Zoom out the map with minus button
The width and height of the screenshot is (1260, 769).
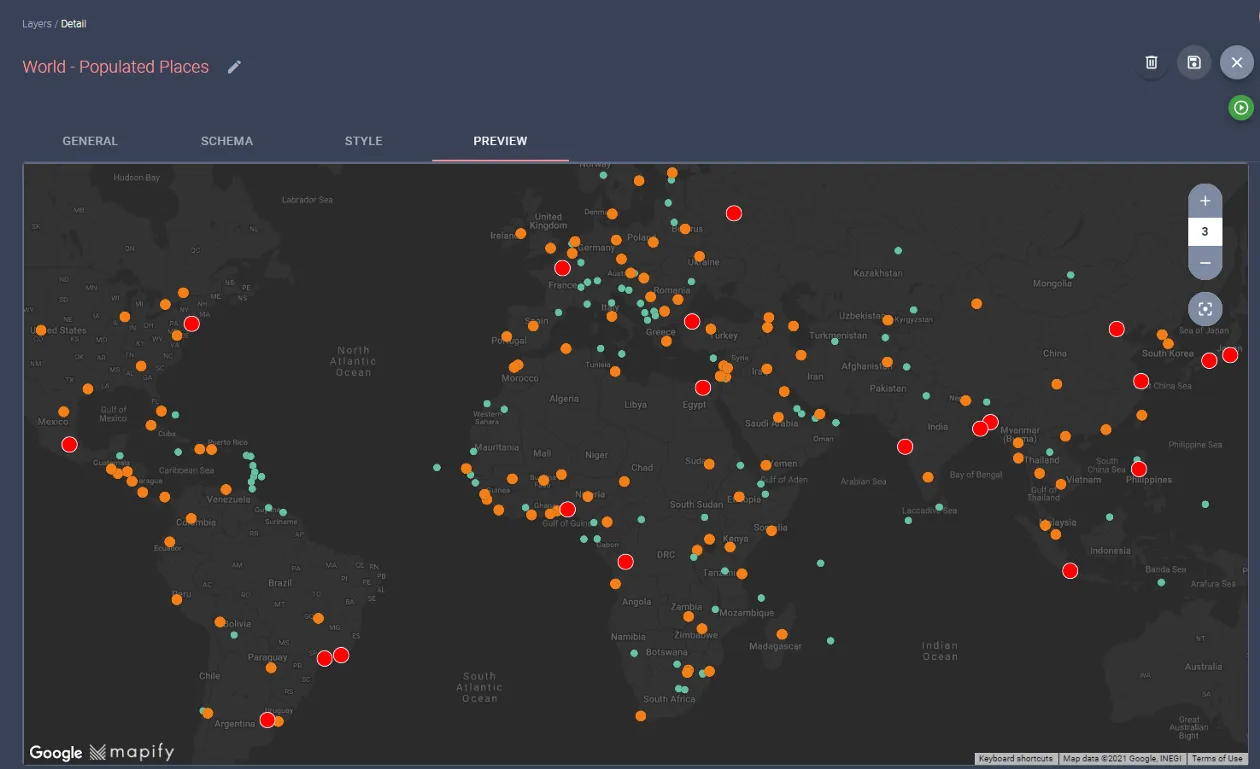click(x=1205, y=263)
